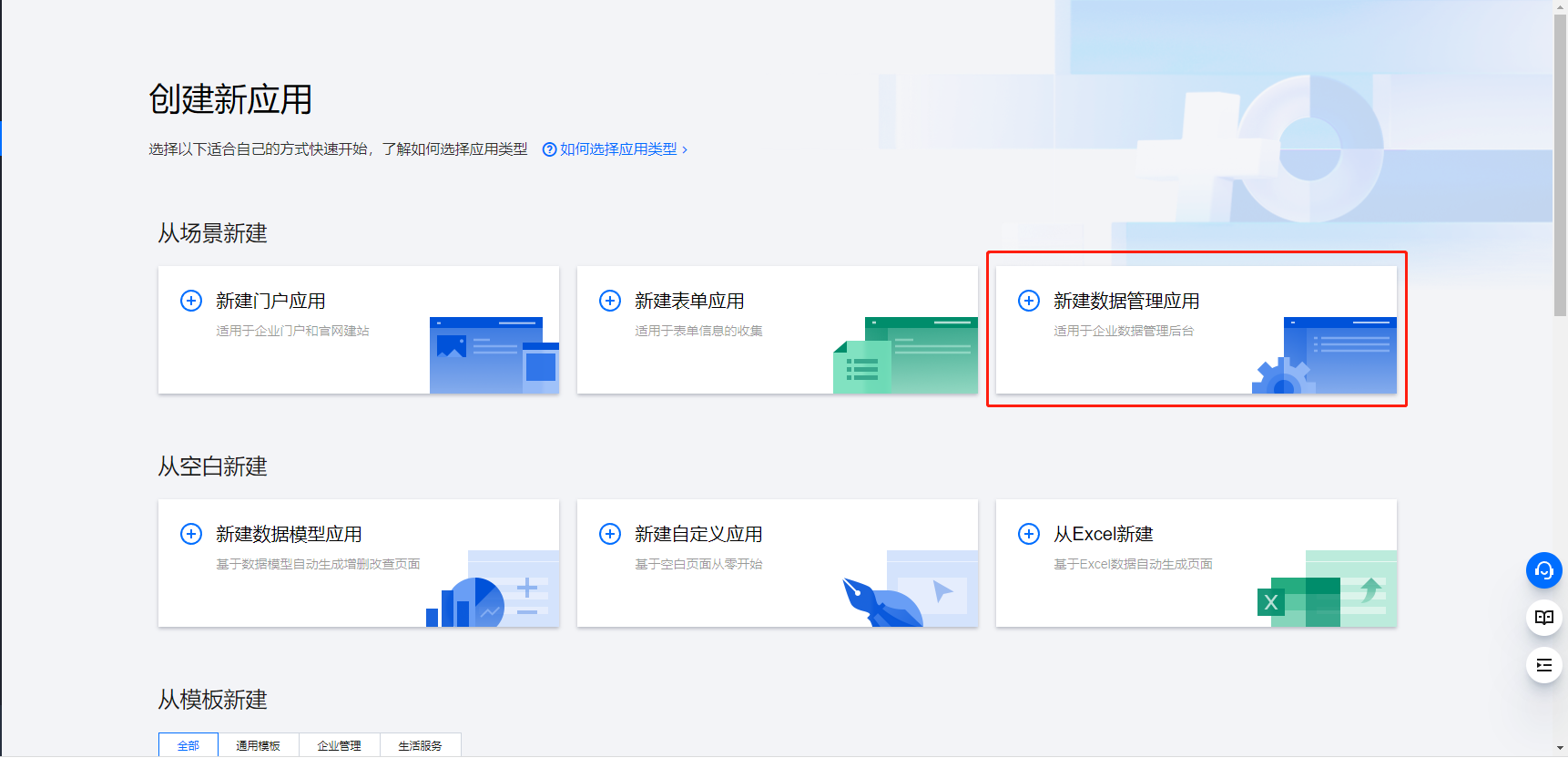This screenshot has width=1568, height=758.
Task: Click the floating list menu icon
Action: pyautogui.click(x=1544, y=665)
